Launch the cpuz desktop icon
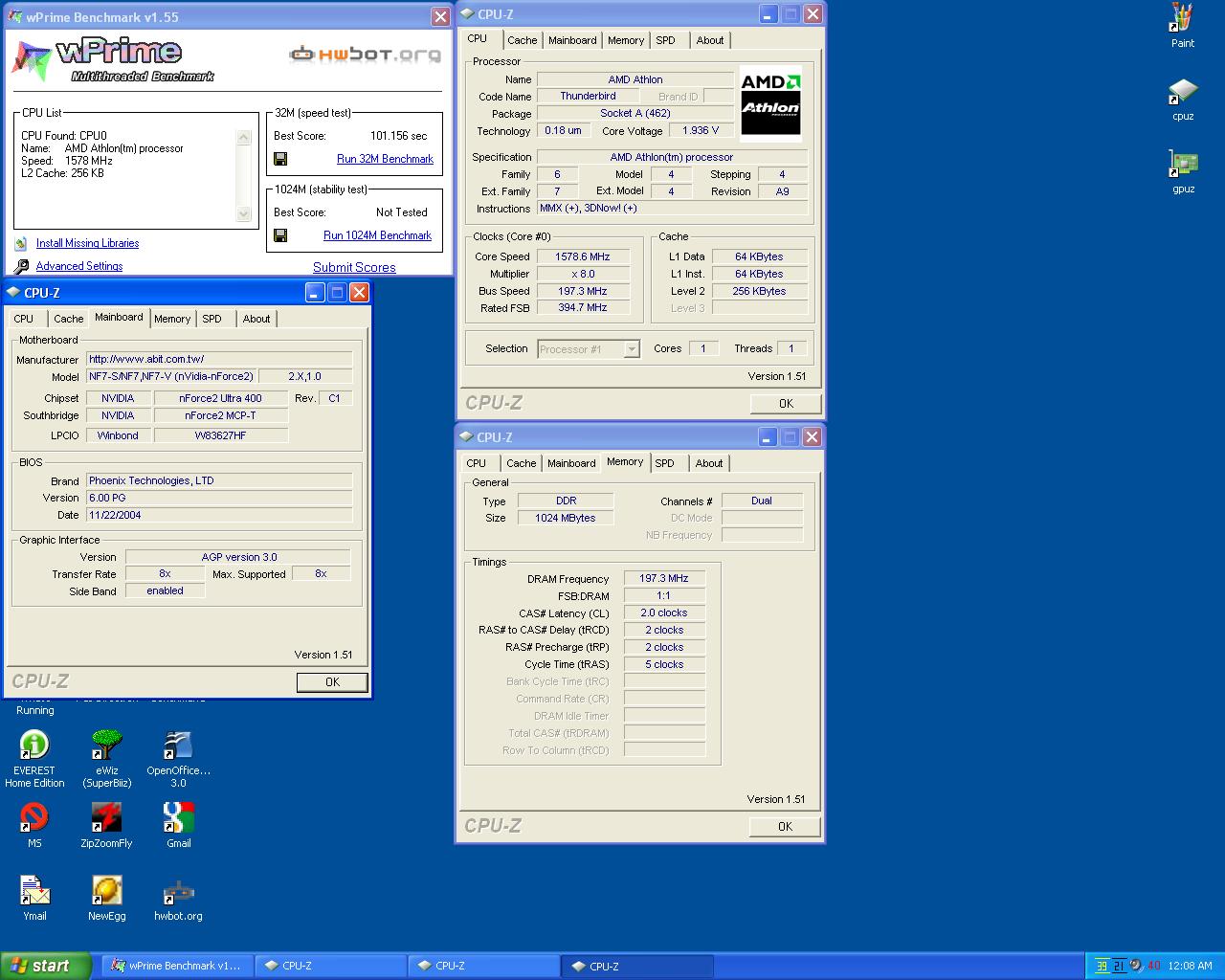The height and width of the screenshot is (980, 1225). pos(1182,99)
